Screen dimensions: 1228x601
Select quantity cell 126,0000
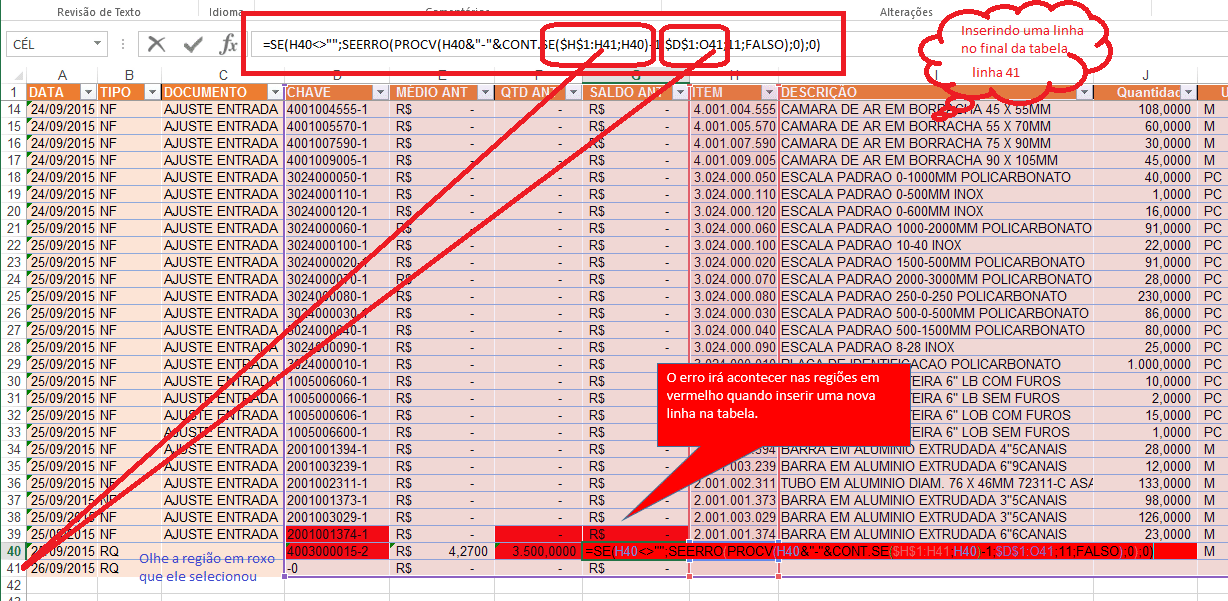click(1145, 517)
